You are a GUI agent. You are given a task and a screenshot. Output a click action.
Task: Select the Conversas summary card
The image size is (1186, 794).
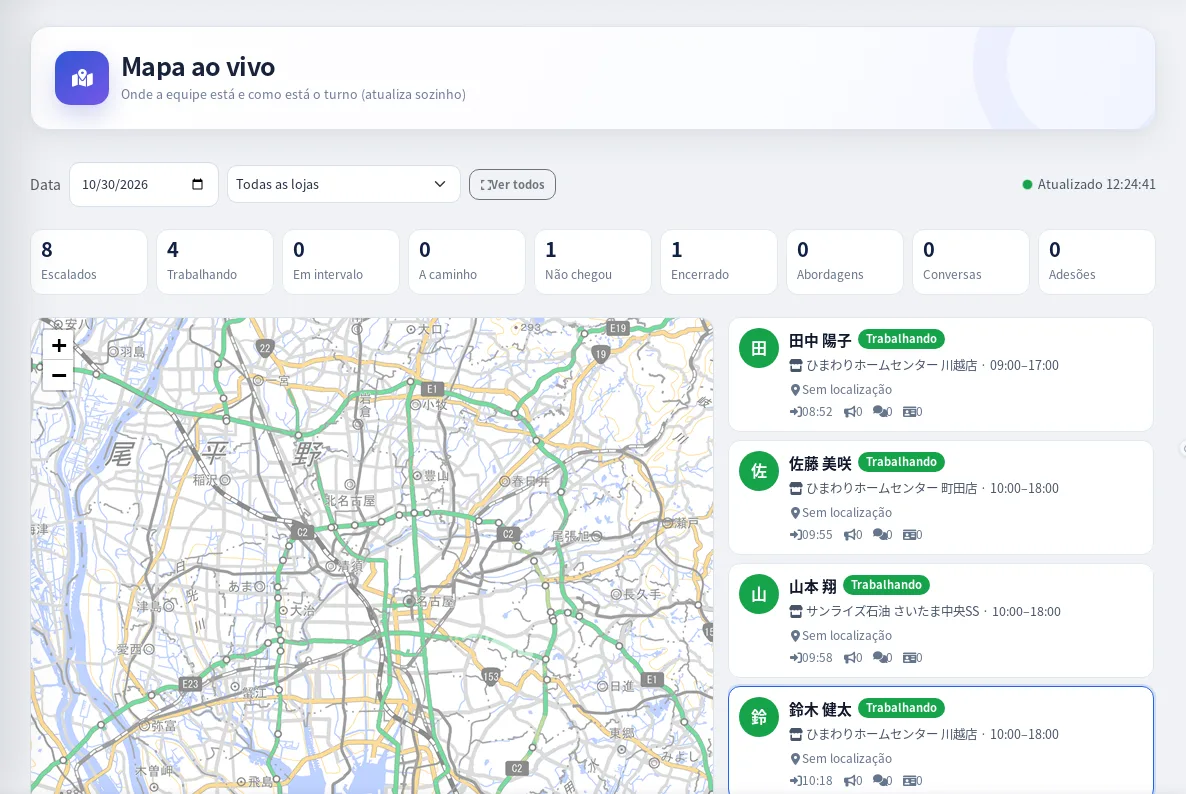[970, 262]
